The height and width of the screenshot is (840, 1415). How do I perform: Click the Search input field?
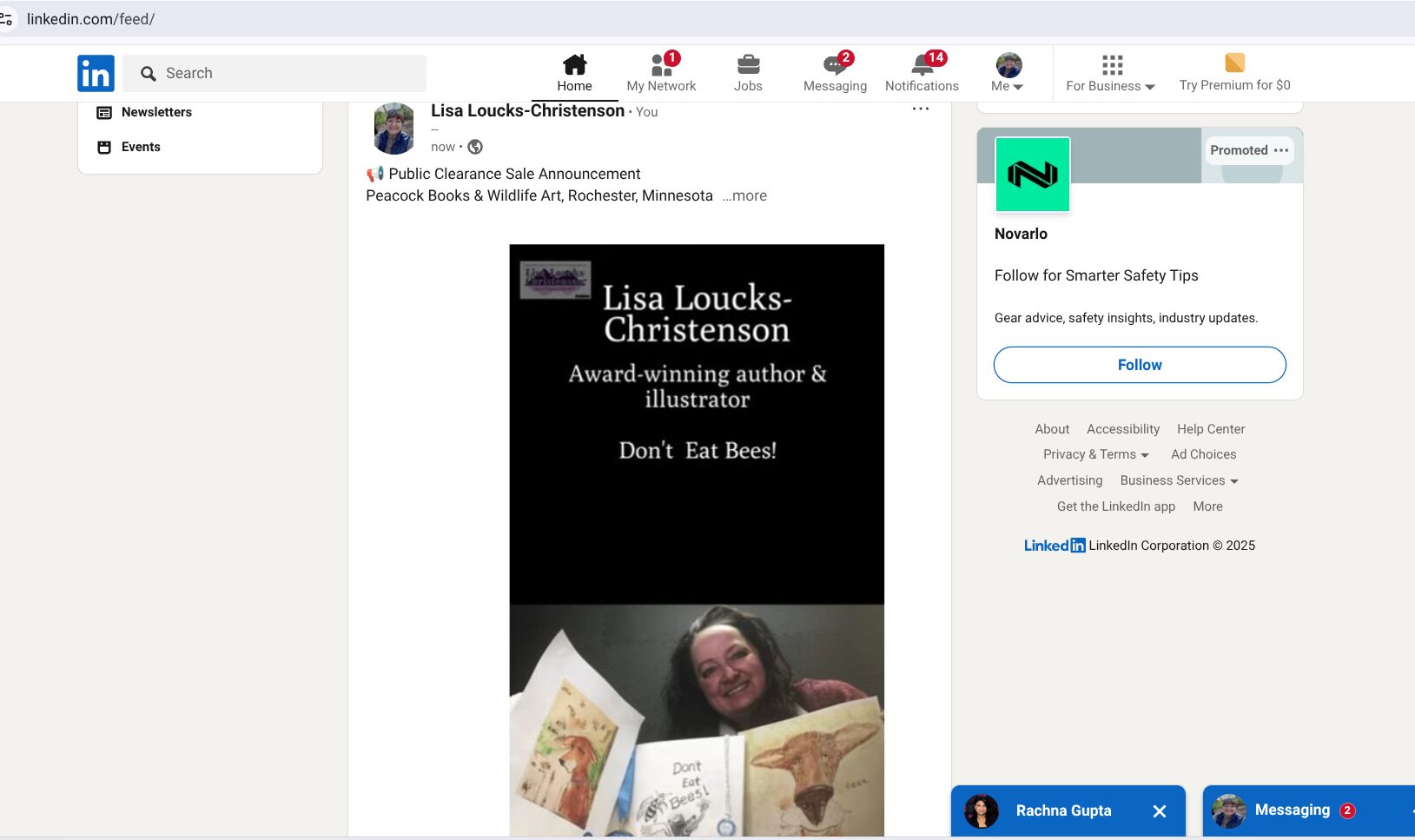click(x=287, y=73)
